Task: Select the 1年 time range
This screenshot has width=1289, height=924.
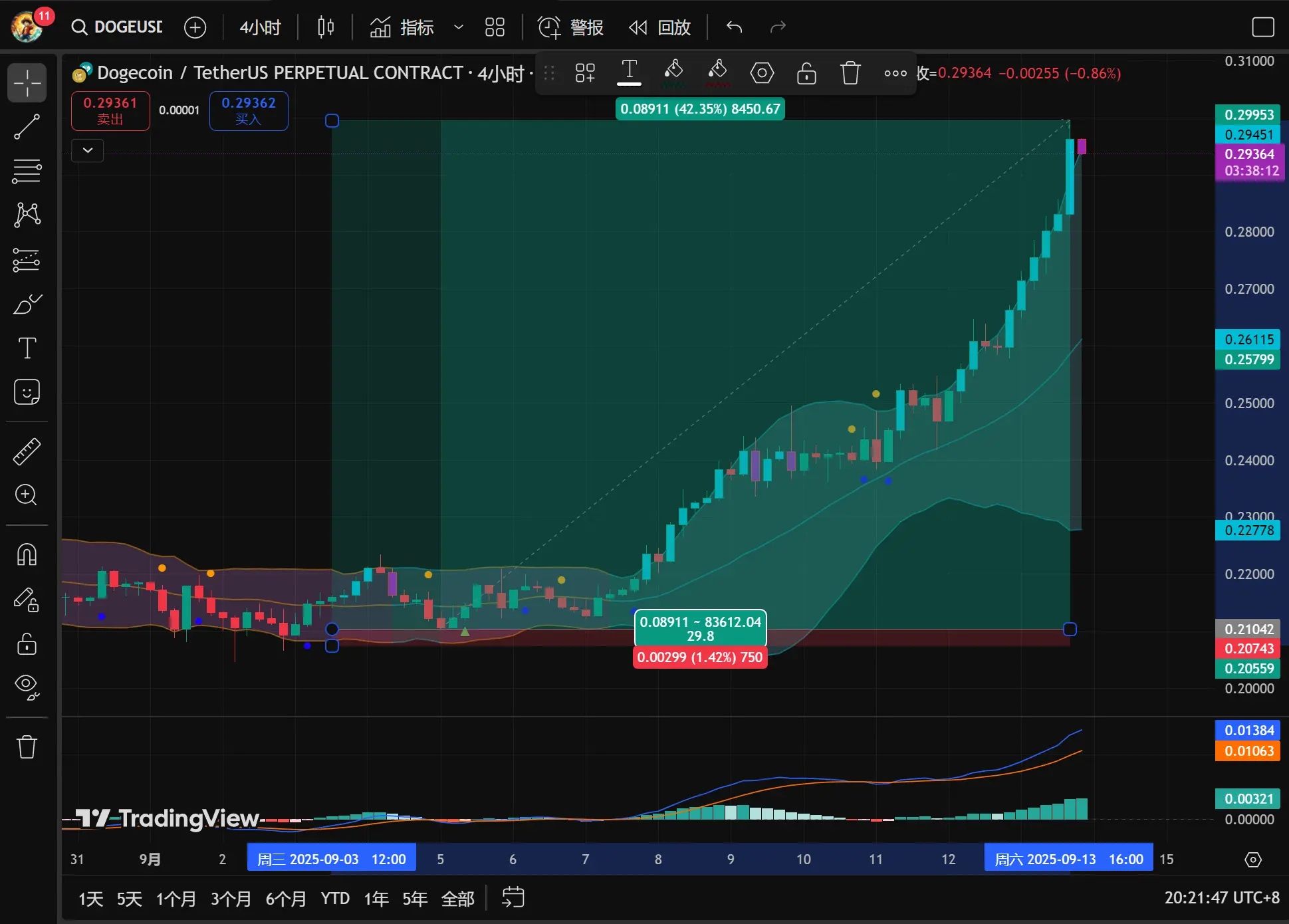Action: point(376,899)
